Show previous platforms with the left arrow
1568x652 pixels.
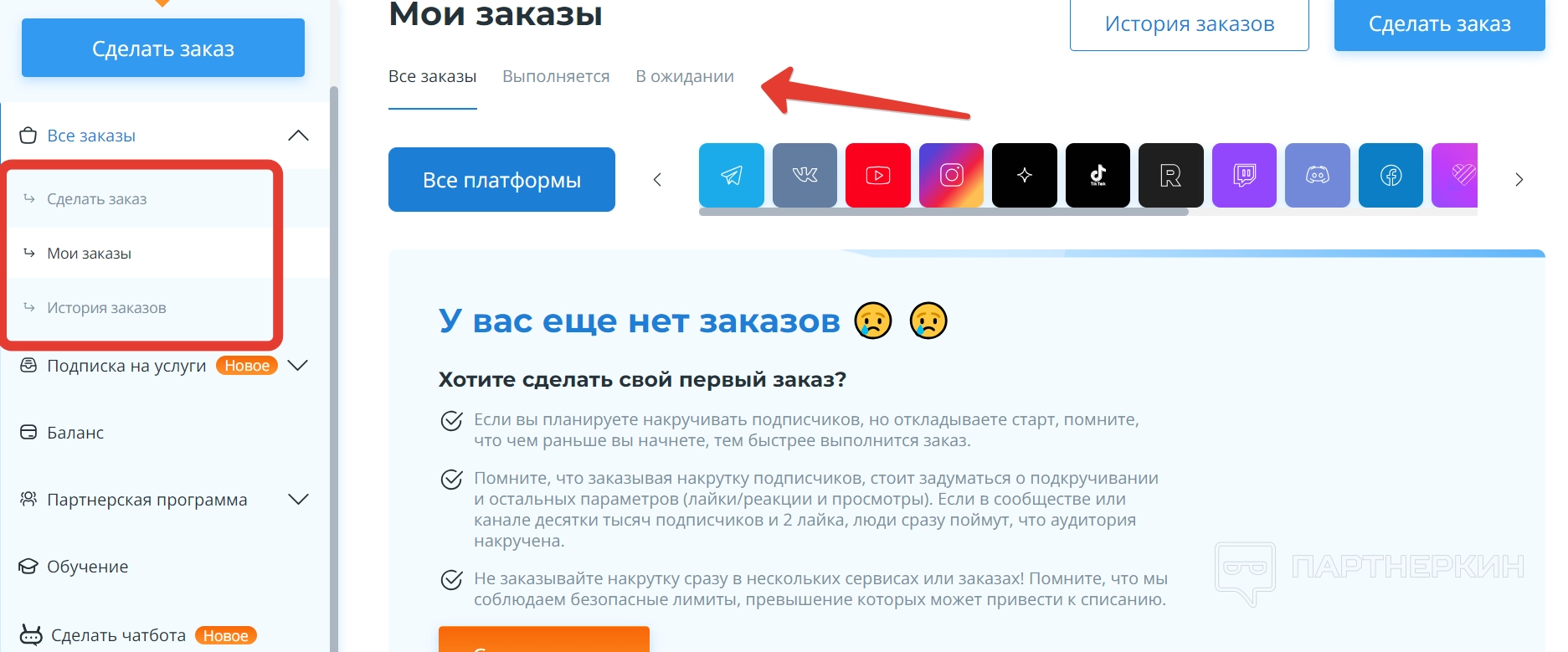tap(657, 179)
